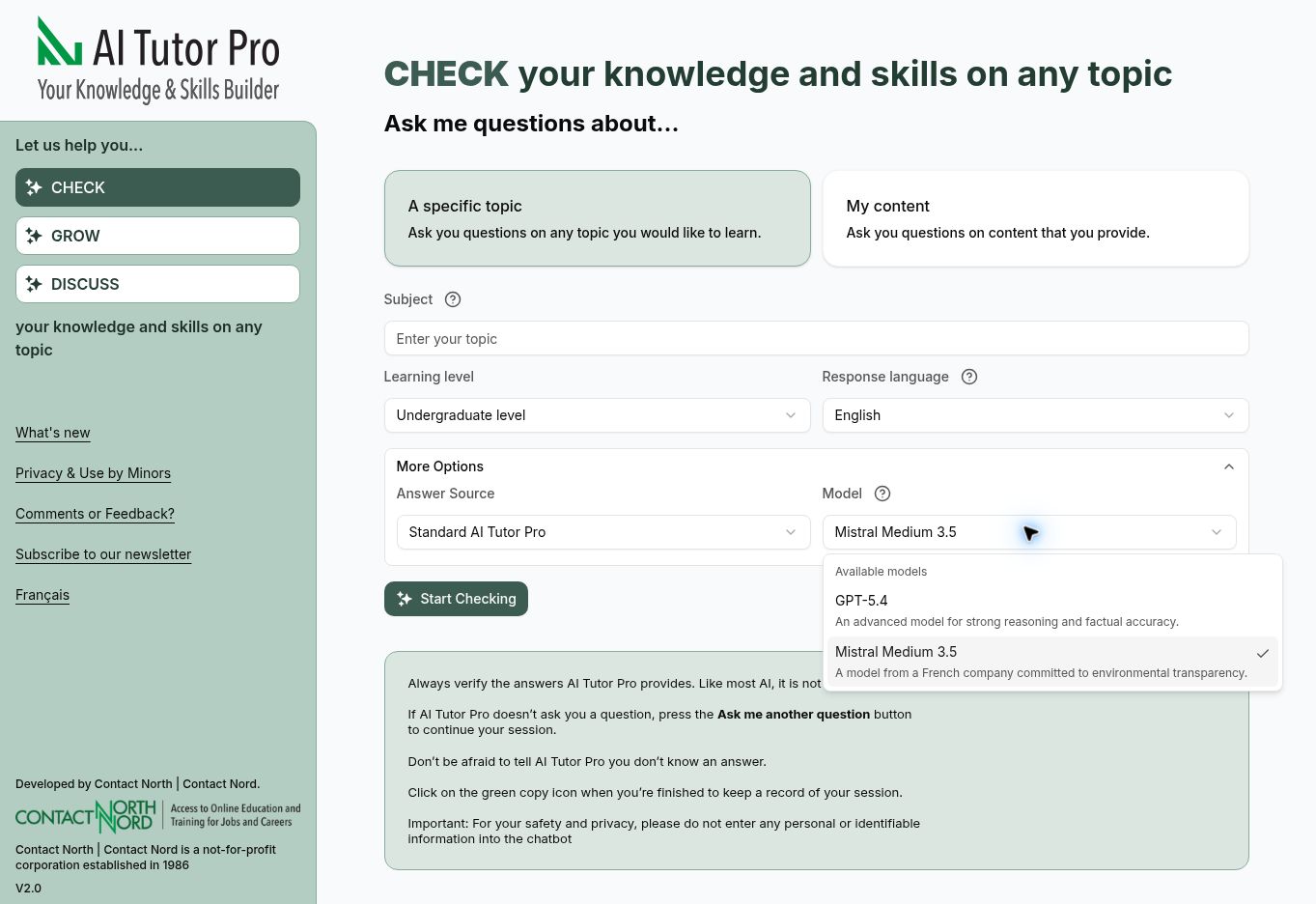The height and width of the screenshot is (904, 1316).
Task: Open the Learning level dropdown
Action: (597, 415)
